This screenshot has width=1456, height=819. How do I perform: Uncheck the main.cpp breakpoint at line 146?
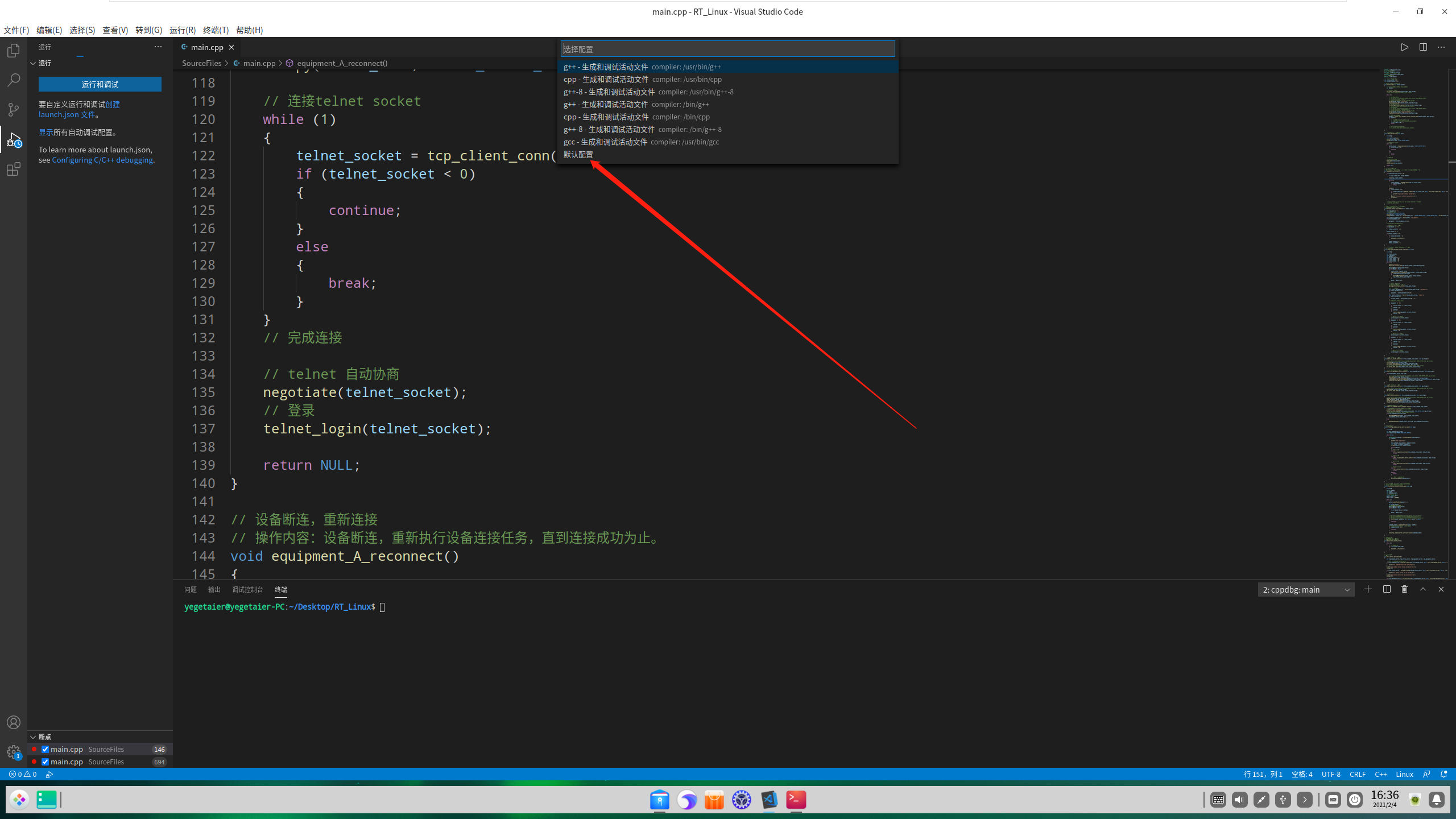click(x=45, y=749)
